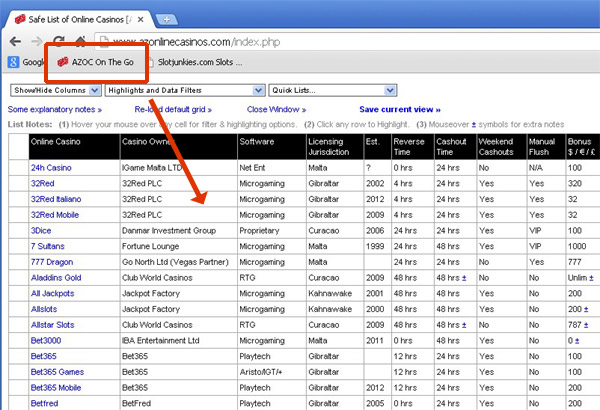Close the Safe List of Online Casinos tab
Viewport: 600px width, 410px height.
click(140, 20)
